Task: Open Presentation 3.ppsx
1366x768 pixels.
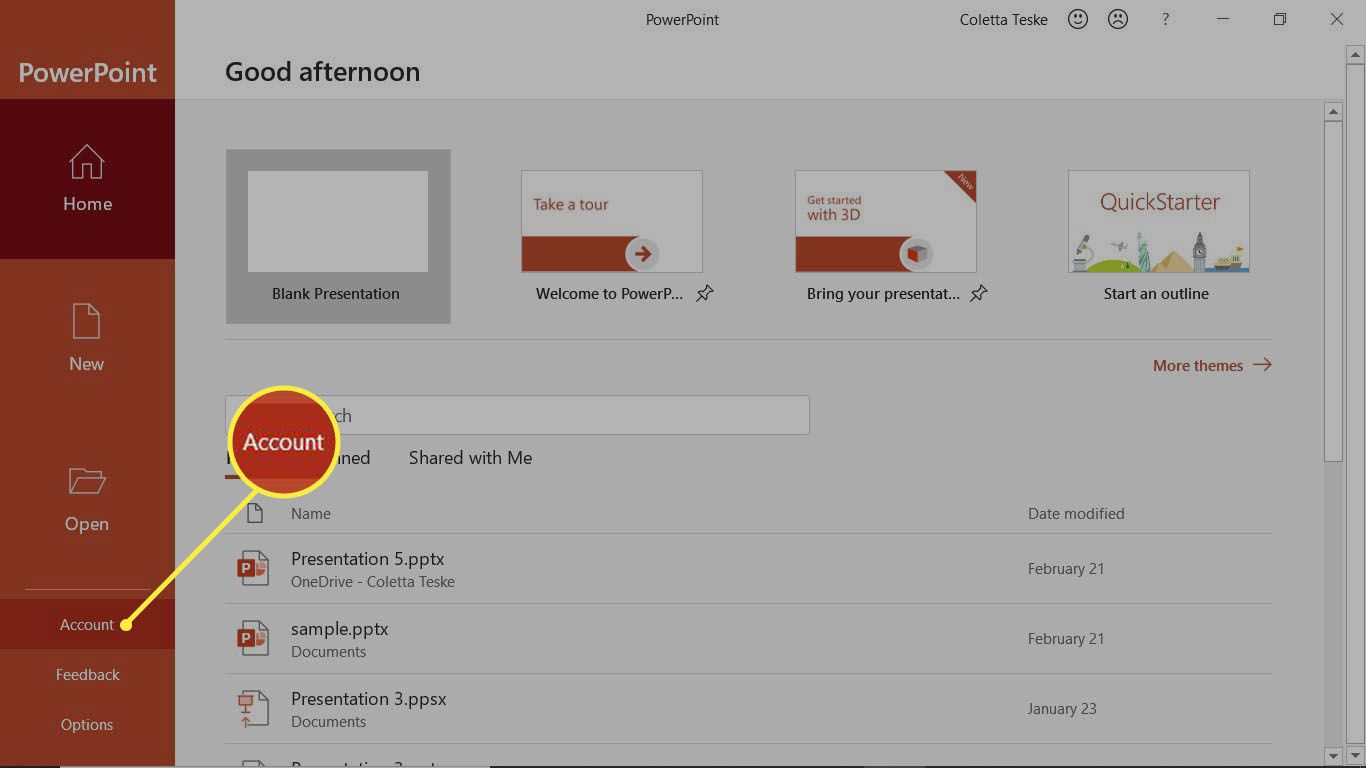Action: tap(749, 708)
